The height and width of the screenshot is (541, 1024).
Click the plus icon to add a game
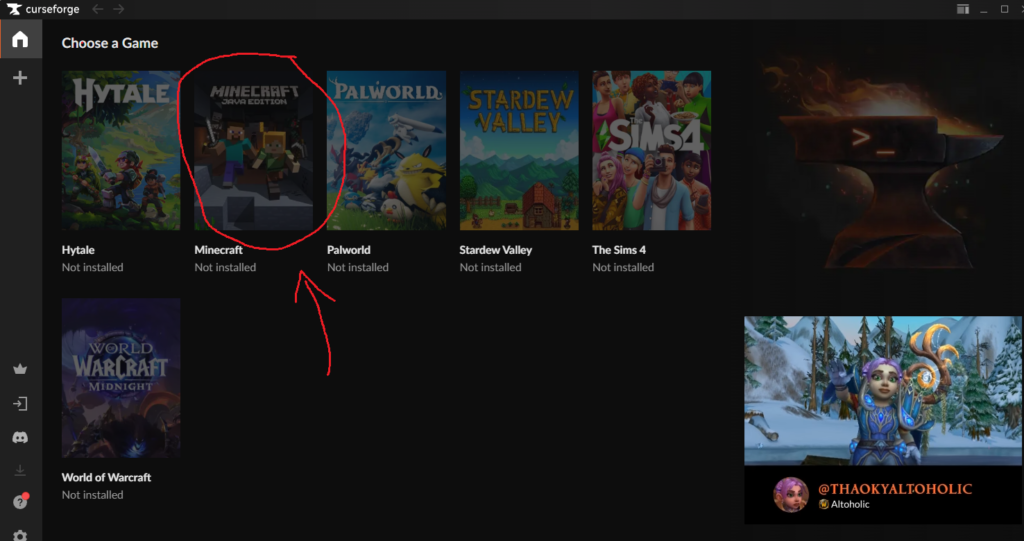(x=20, y=78)
